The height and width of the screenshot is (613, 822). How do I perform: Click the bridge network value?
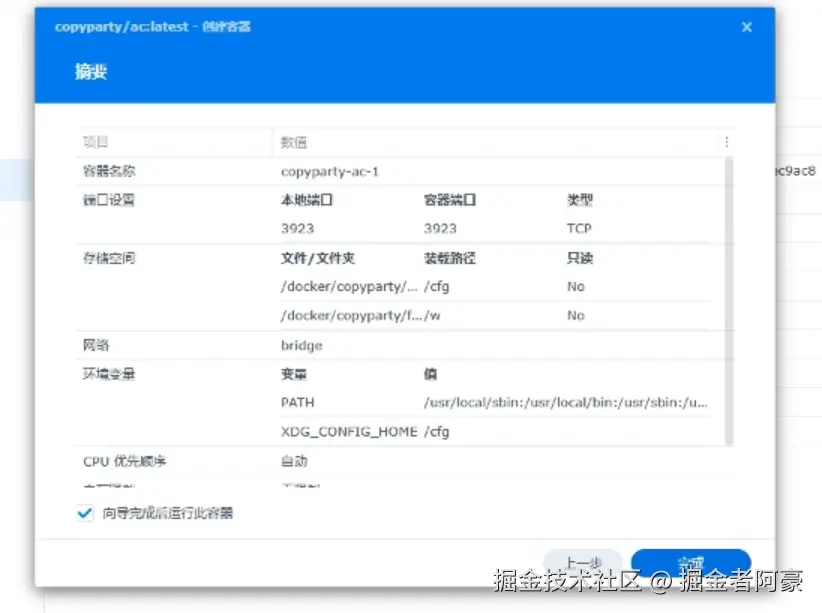pyautogui.click(x=301, y=345)
